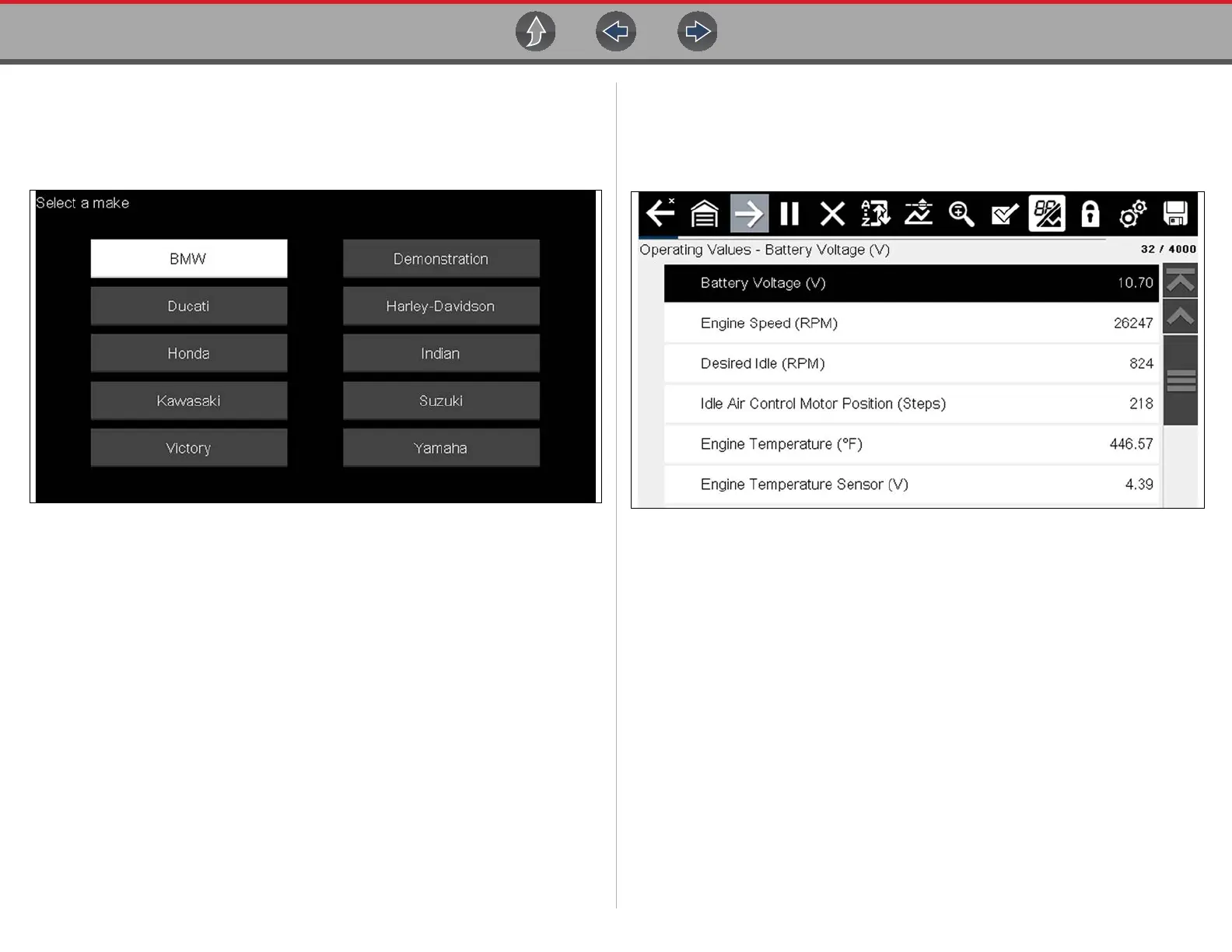This screenshot has height=952, width=1232.
Task: Move up one row in list
Action: (x=1180, y=316)
